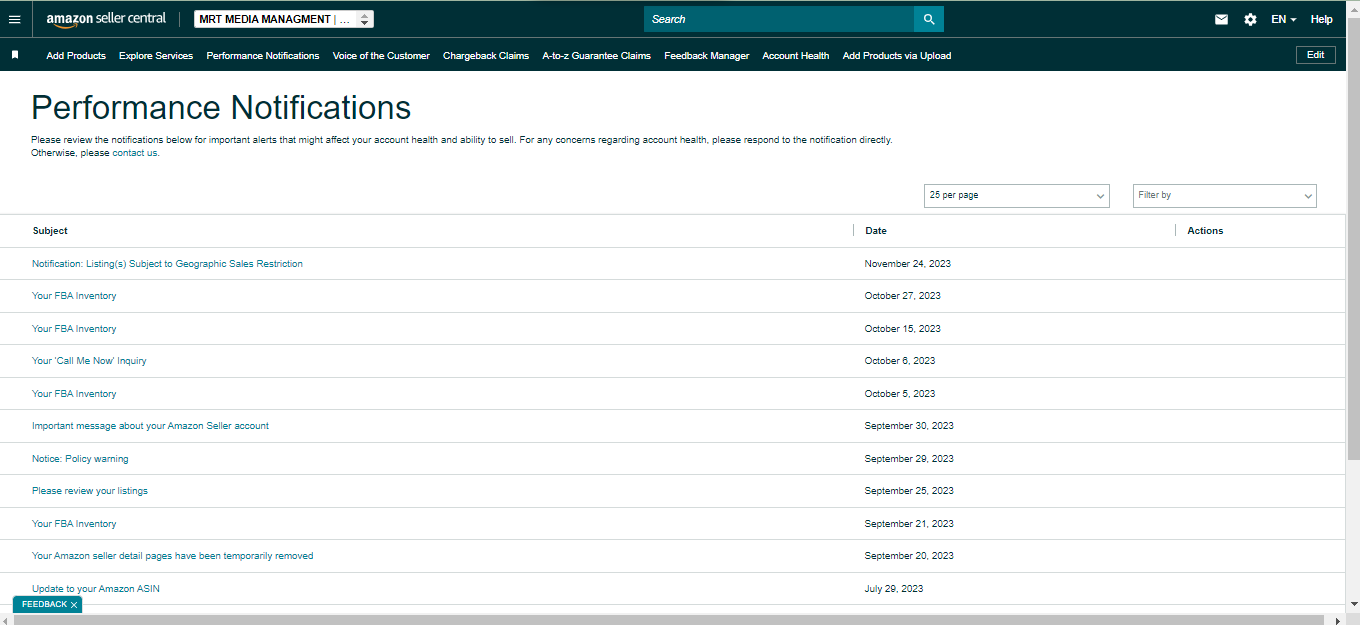Click the Actions column header

coord(1205,231)
